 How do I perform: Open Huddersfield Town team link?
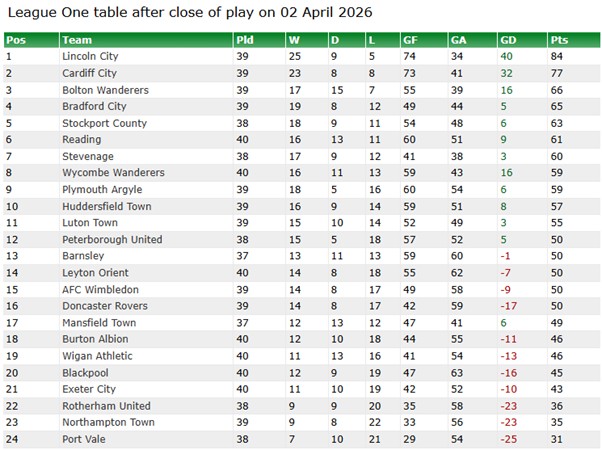coord(106,206)
